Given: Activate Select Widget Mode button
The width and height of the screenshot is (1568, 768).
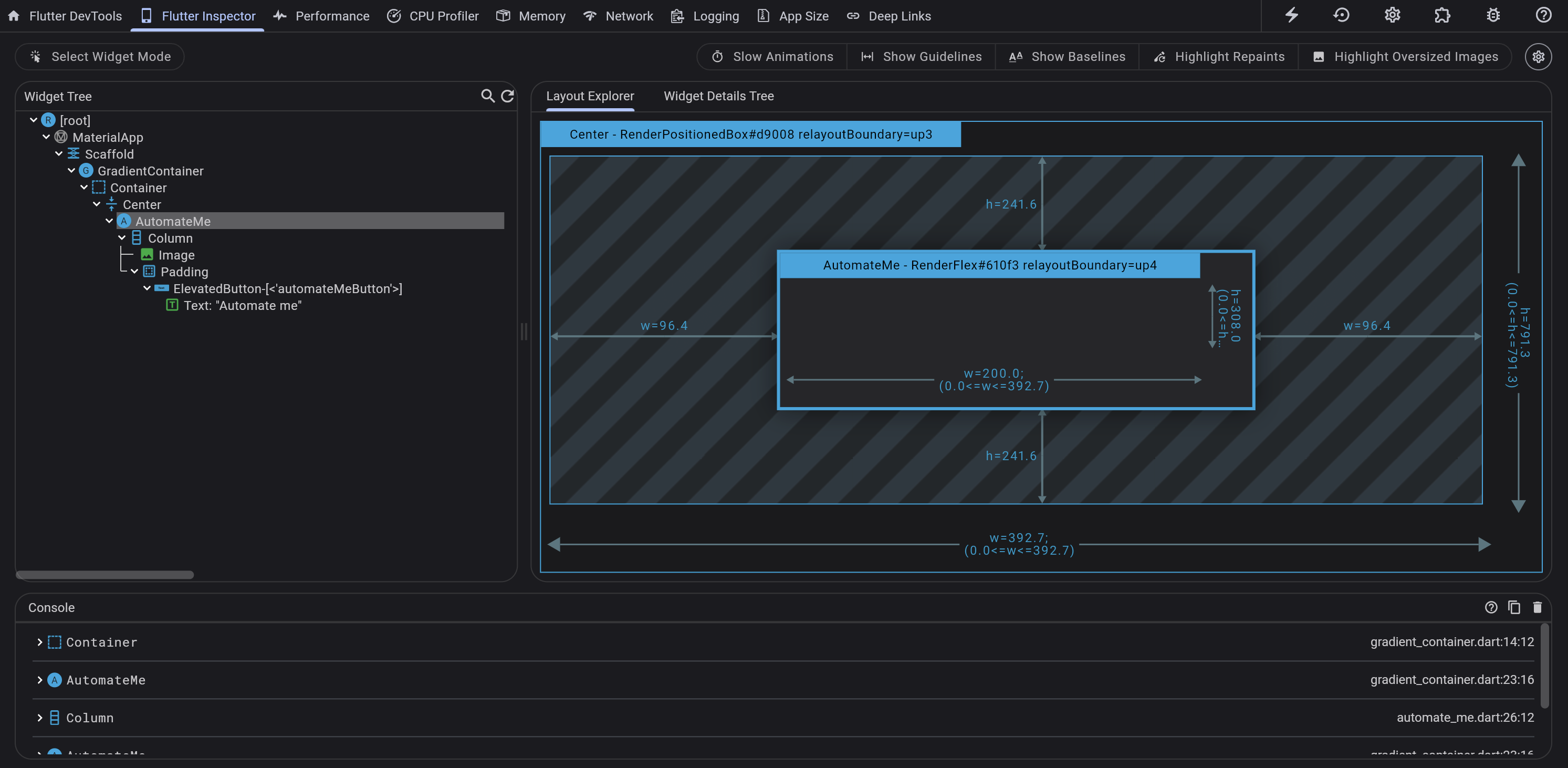Looking at the screenshot, I should pos(100,57).
